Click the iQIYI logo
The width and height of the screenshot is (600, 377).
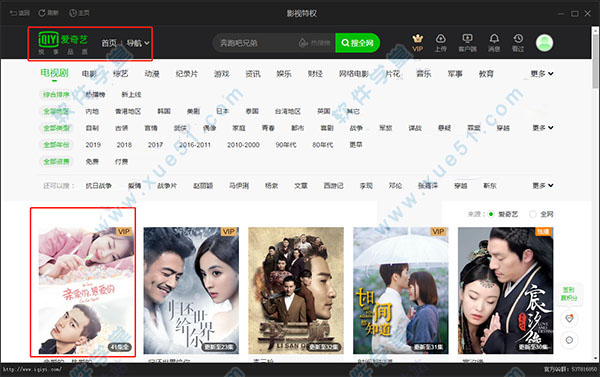[x=63, y=42]
